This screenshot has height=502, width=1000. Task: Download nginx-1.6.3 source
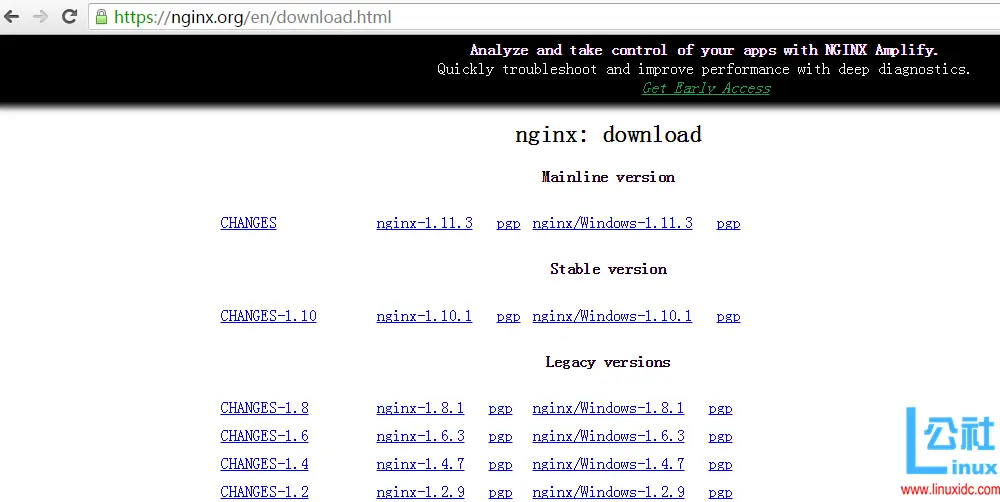coord(420,436)
